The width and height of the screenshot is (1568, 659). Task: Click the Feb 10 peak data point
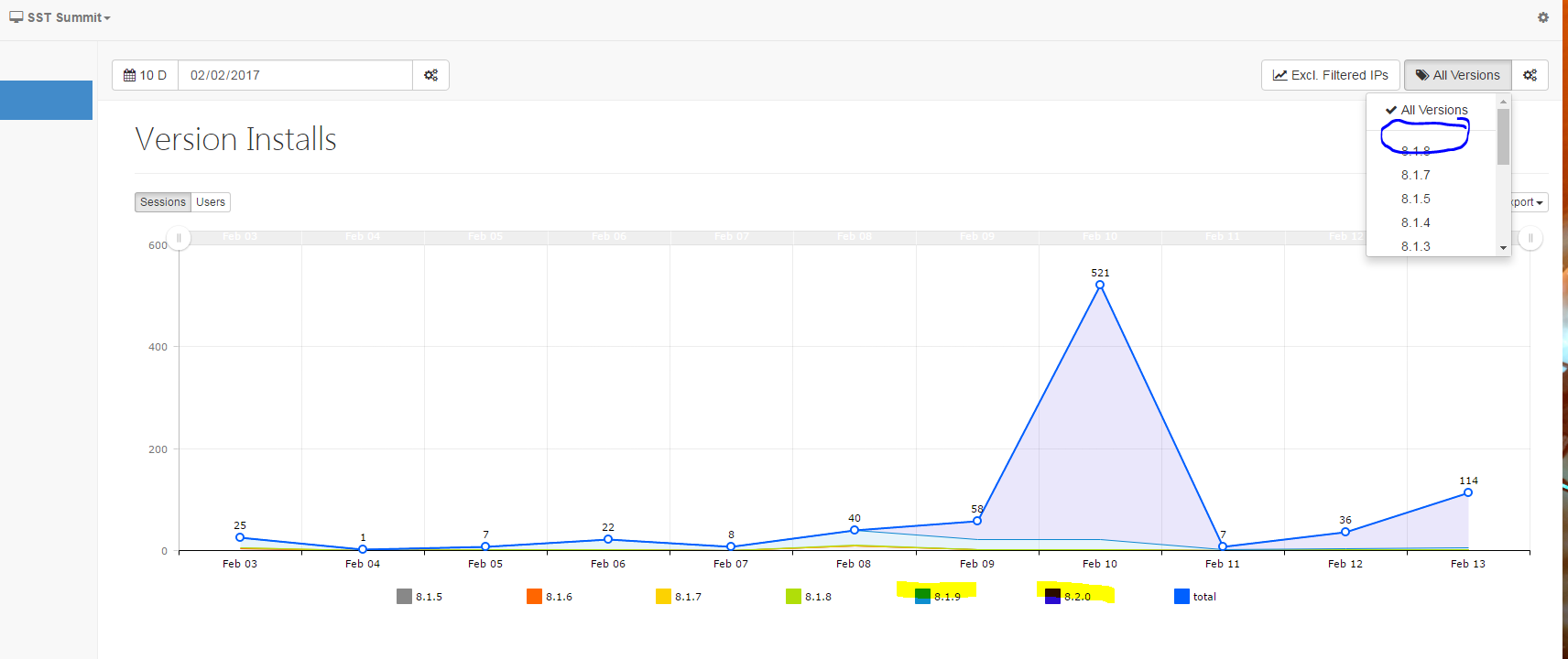[x=1100, y=285]
